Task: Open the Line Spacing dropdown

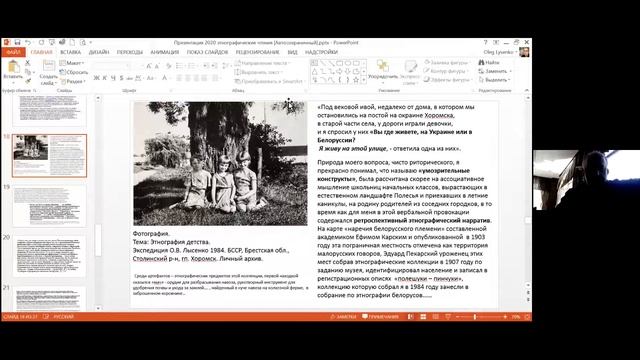Action: point(226,66)
